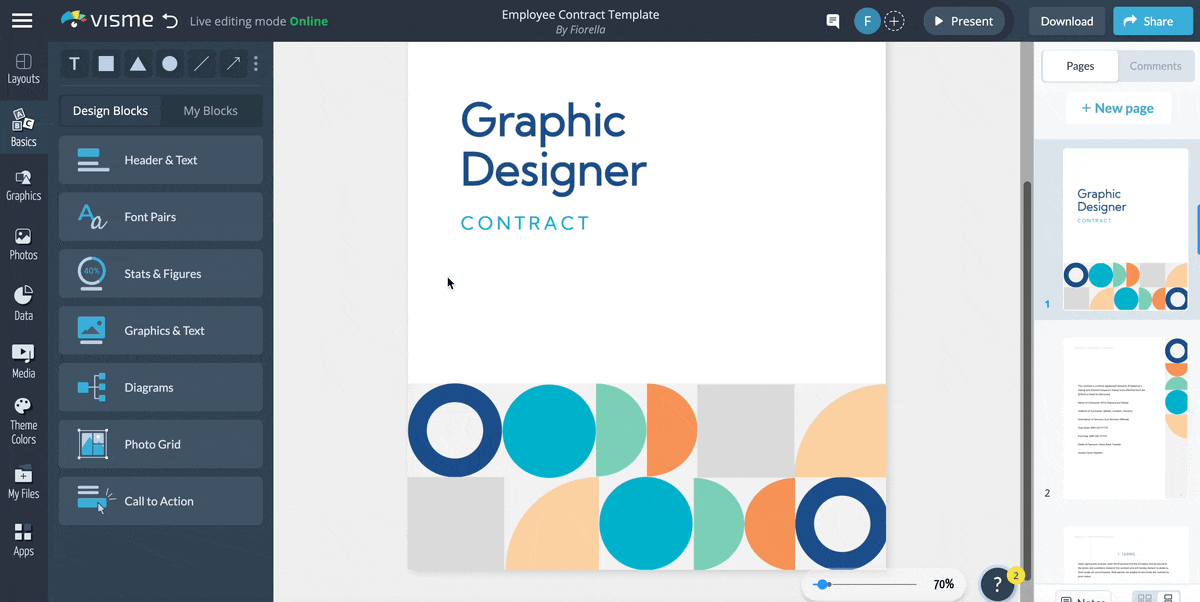Select the rectangle shape tool
This screenshot has width=1200, height=602.
point(106,63)
